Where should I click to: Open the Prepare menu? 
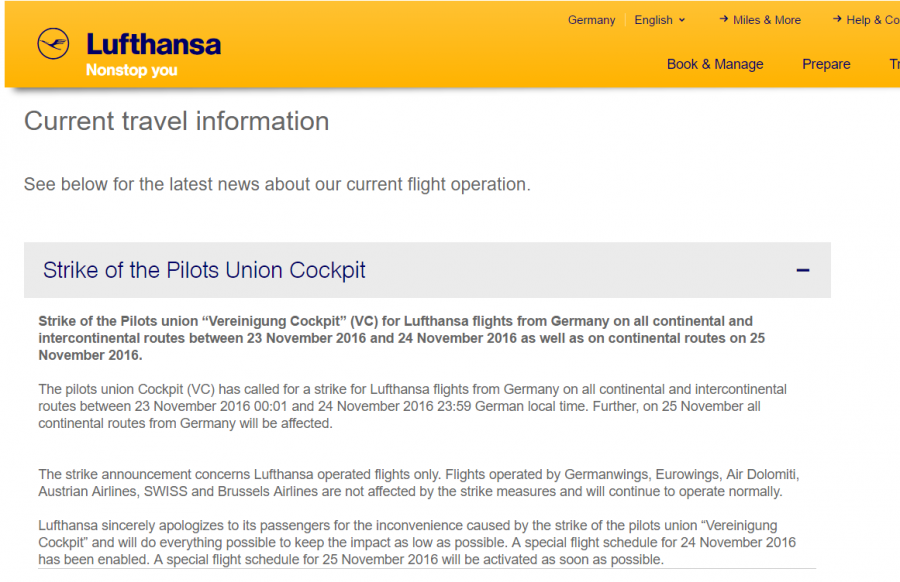click(x=826, y=64)
